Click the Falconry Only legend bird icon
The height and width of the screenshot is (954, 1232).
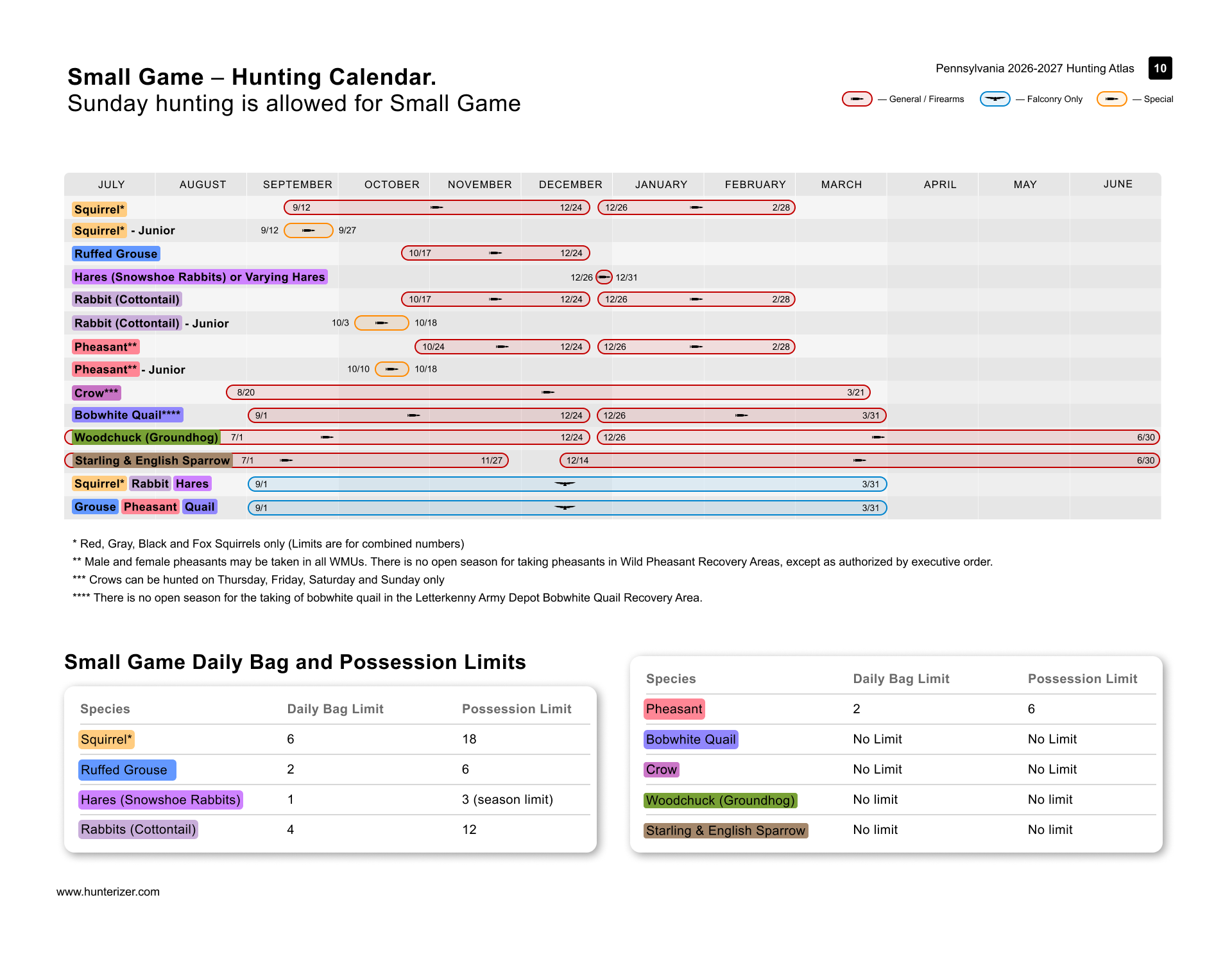pos(995,99)
